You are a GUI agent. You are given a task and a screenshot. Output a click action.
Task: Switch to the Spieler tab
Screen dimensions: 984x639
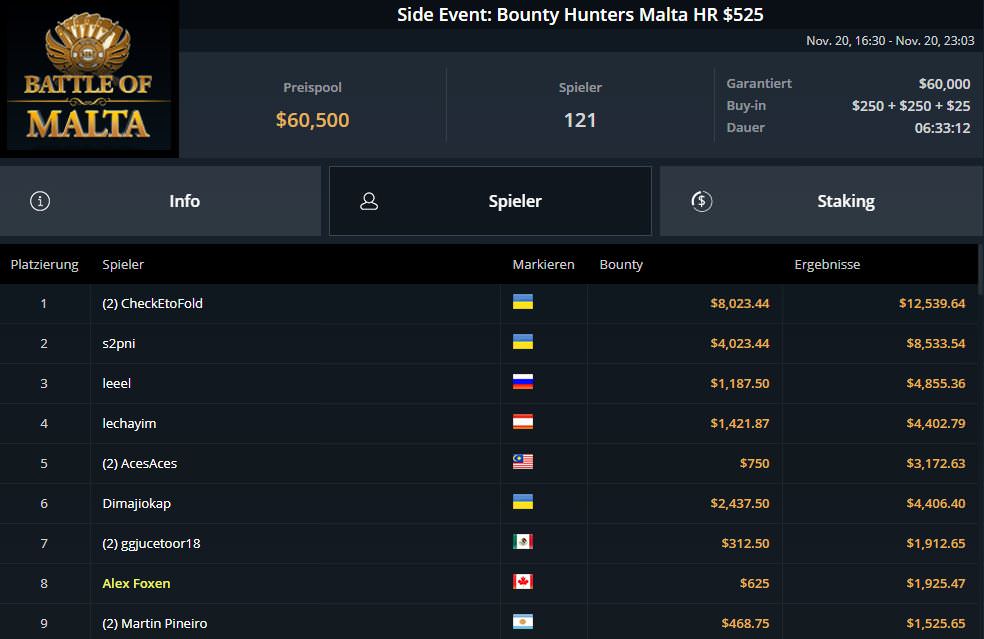pyautogui.click(x=514, y=201)
